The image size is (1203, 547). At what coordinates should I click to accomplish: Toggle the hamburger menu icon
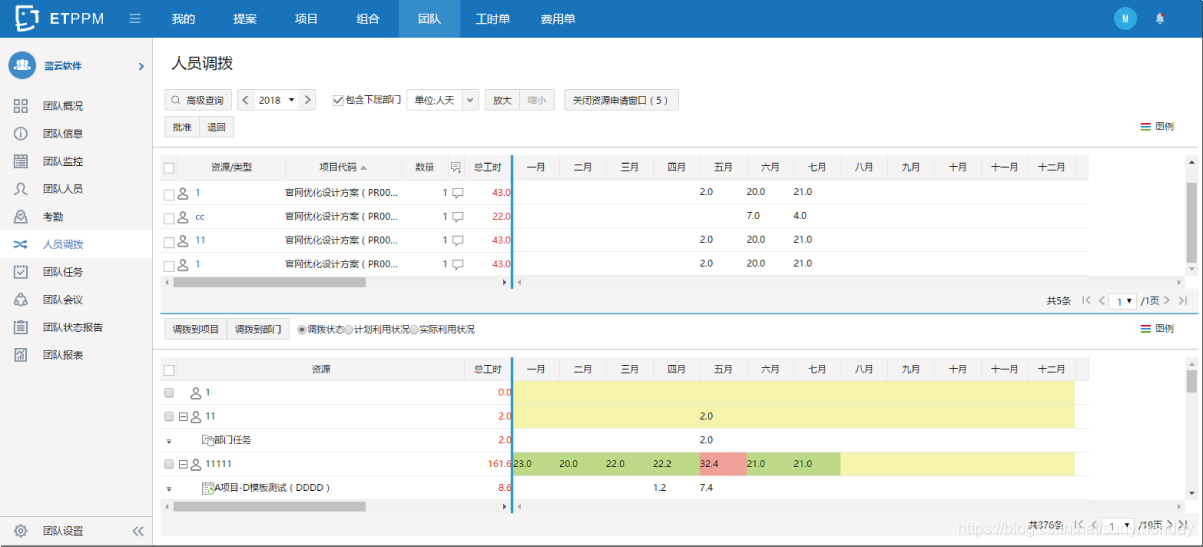click(x=135, y=19)
